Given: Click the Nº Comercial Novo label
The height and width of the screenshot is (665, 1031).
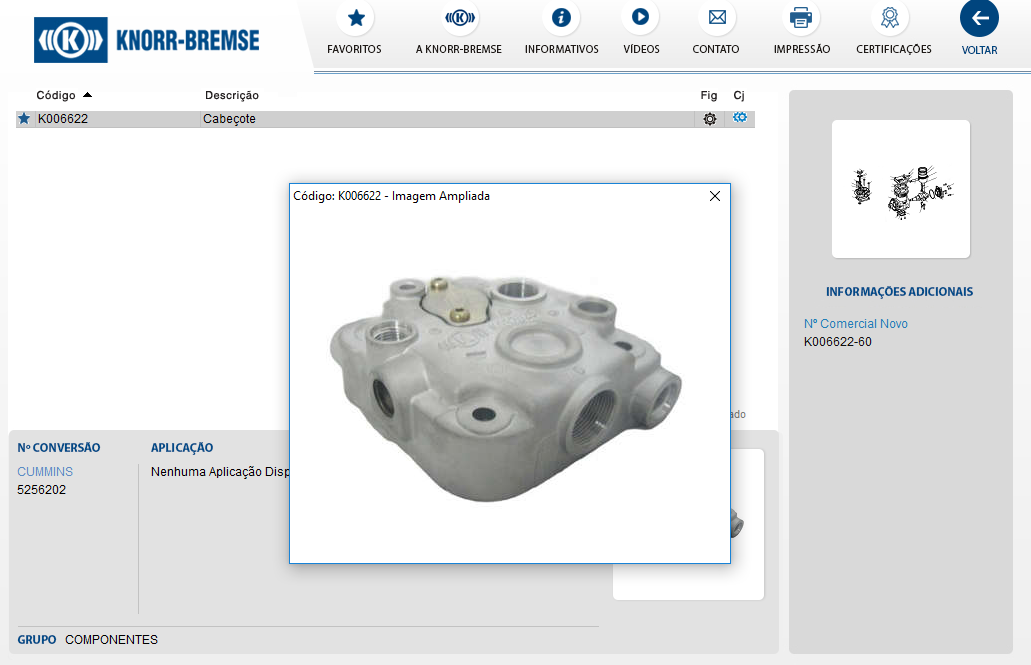Looking at the screenshot, I should tap(855, 324).
